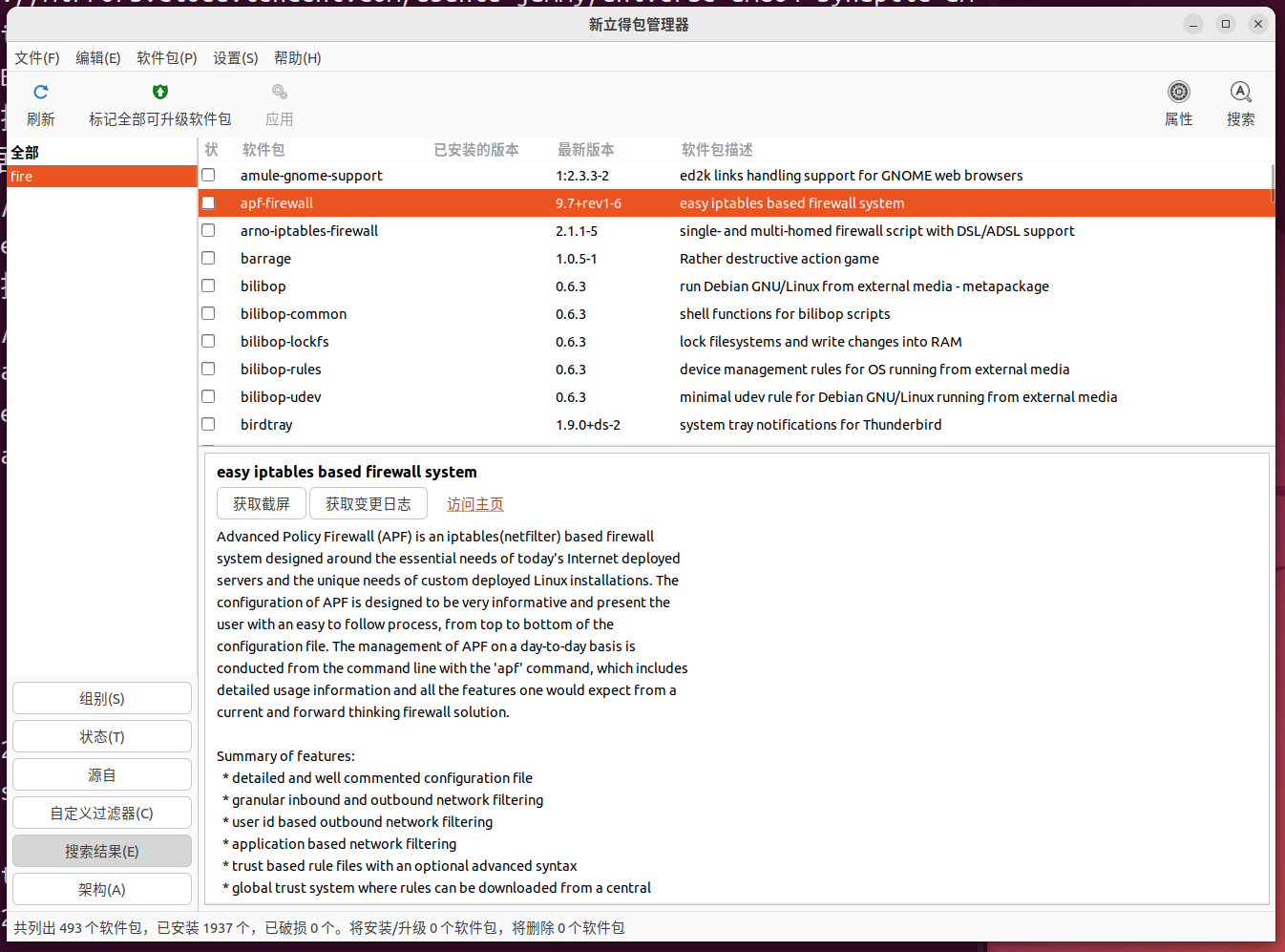Image resolution: width=1285 pixels, height=952 pixels.
Task: Toggle checkbox for arno-iptables-firewall
Action: coord(208,230)
